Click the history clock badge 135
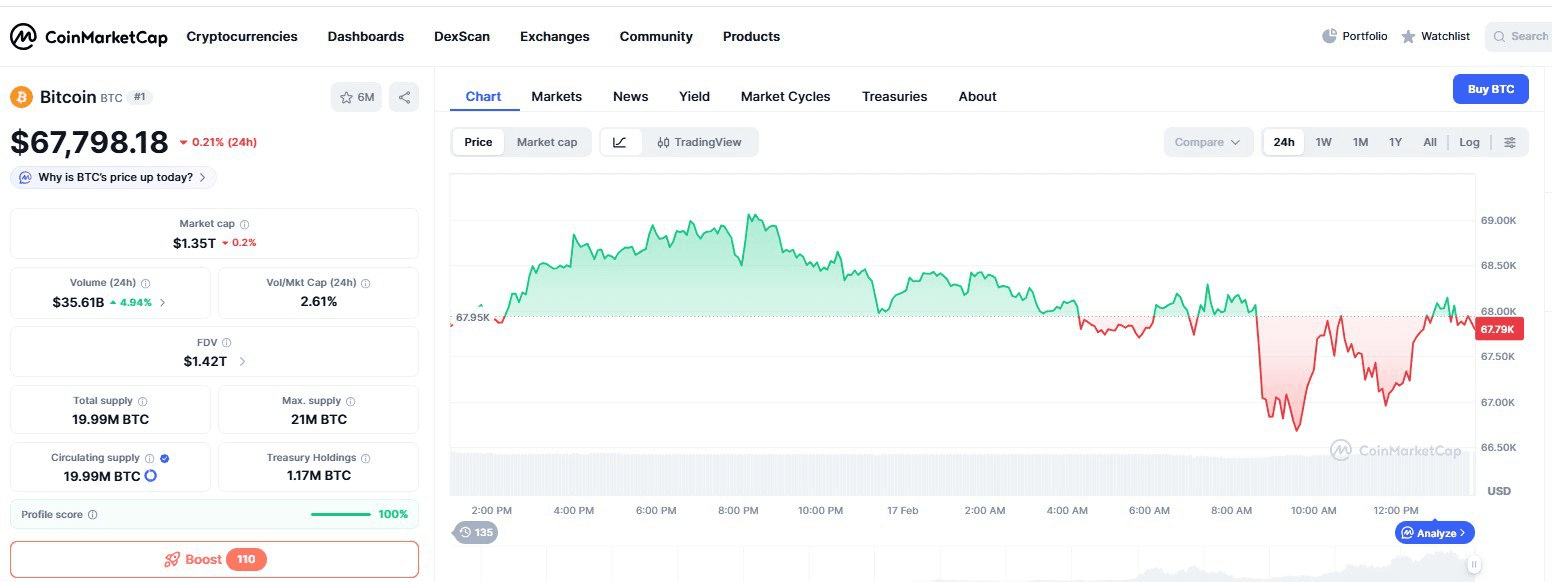 tap(475, 532)
